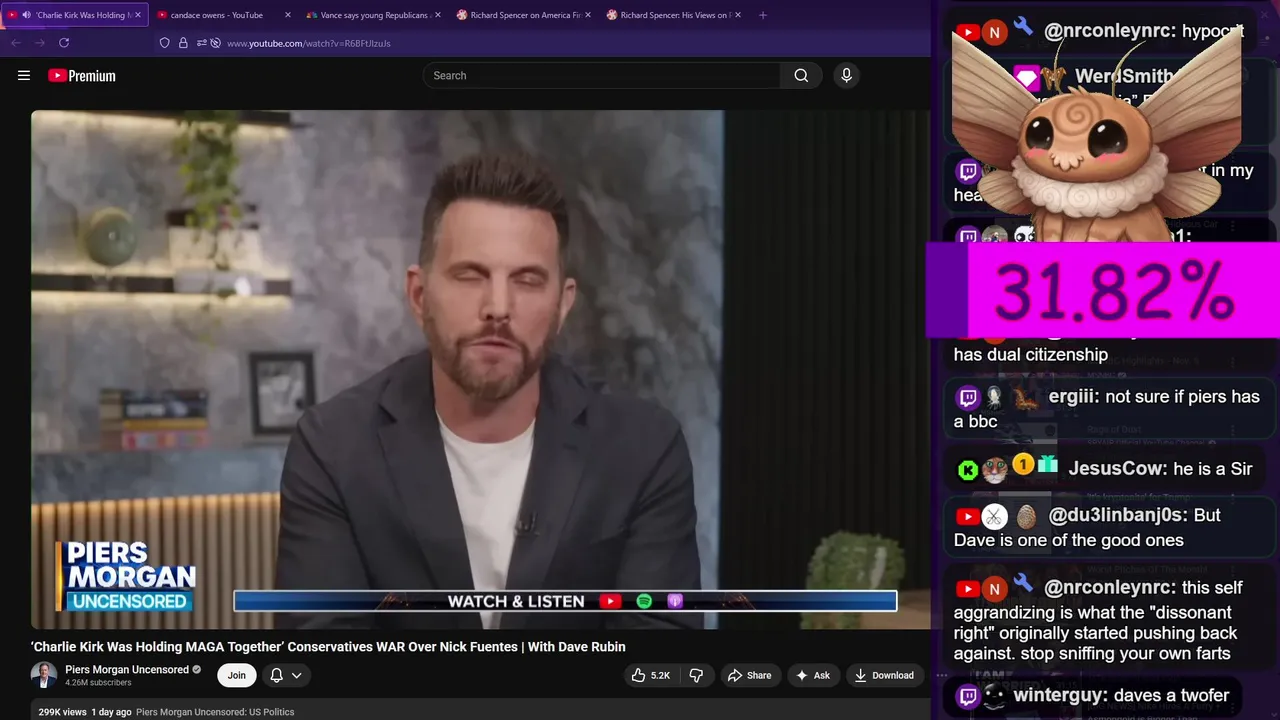The image size is (1280, 720).
Task: Click Spotify icon in Watch & Listen banner
Action: (644, 601)
